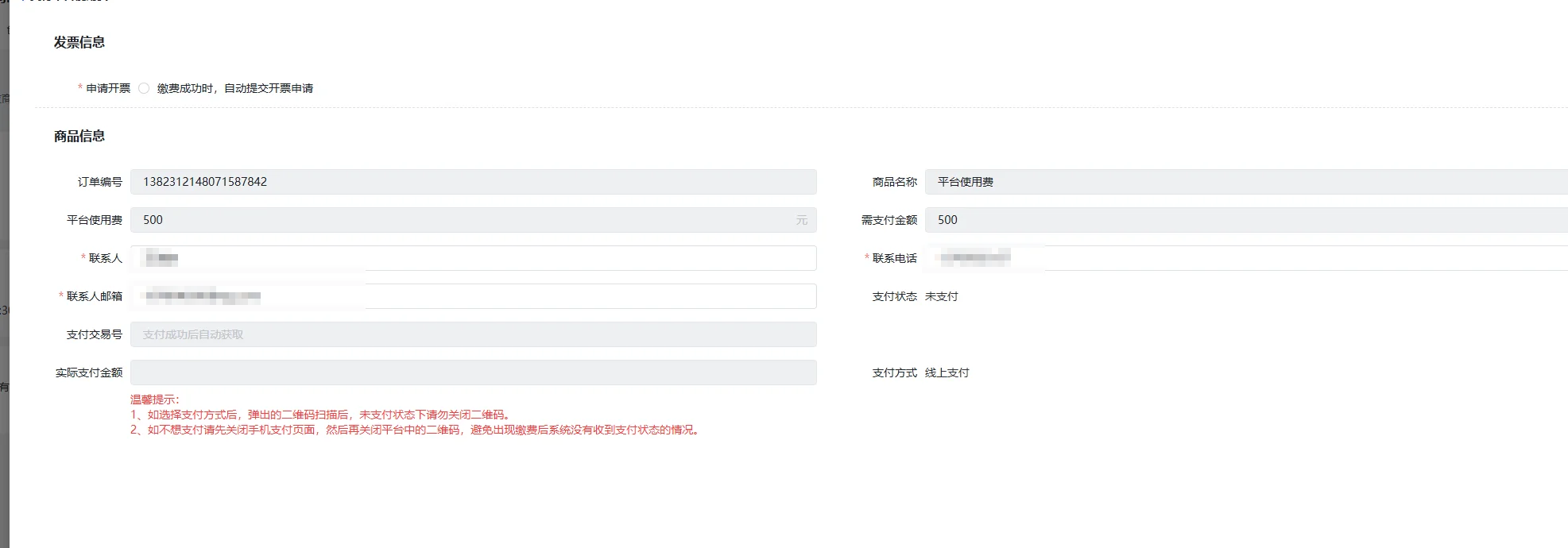The width and height of the screenshot is (1568, 548).
Task: Click the 支付状态 label
Action: tap(895, 296)
